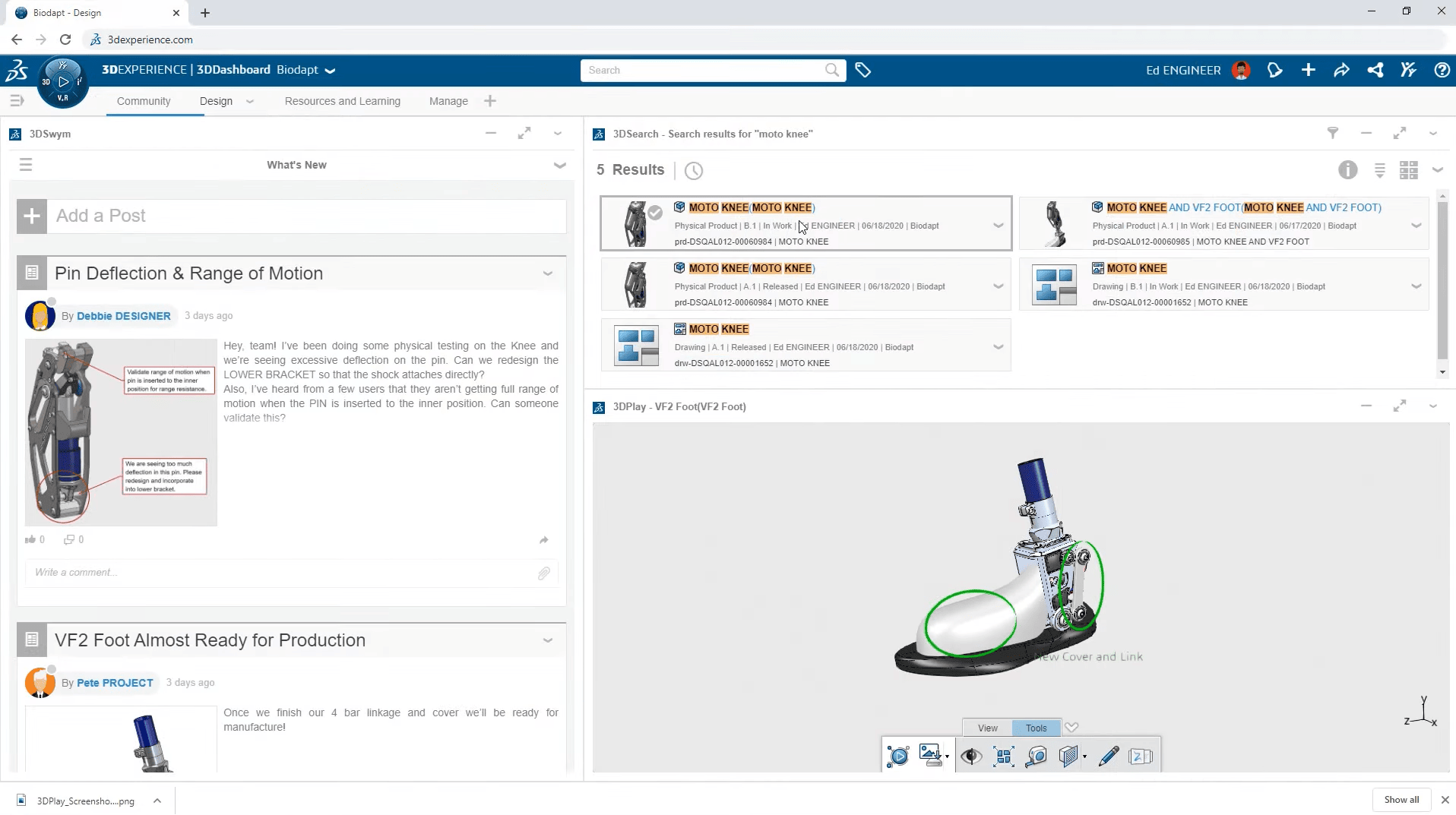Expand MOTO KNEE AND VF2 FOOT result chevron
Screen dimensions: 1456x815
point(1416,226)
